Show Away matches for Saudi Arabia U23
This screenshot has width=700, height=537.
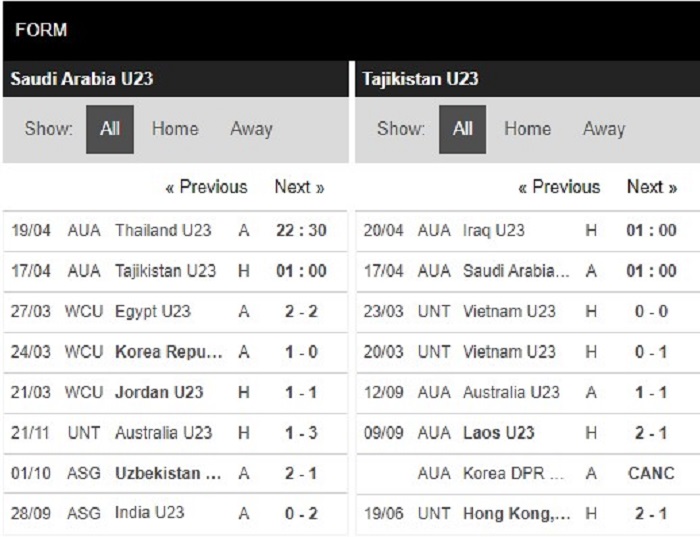click(x=251, y=129)
